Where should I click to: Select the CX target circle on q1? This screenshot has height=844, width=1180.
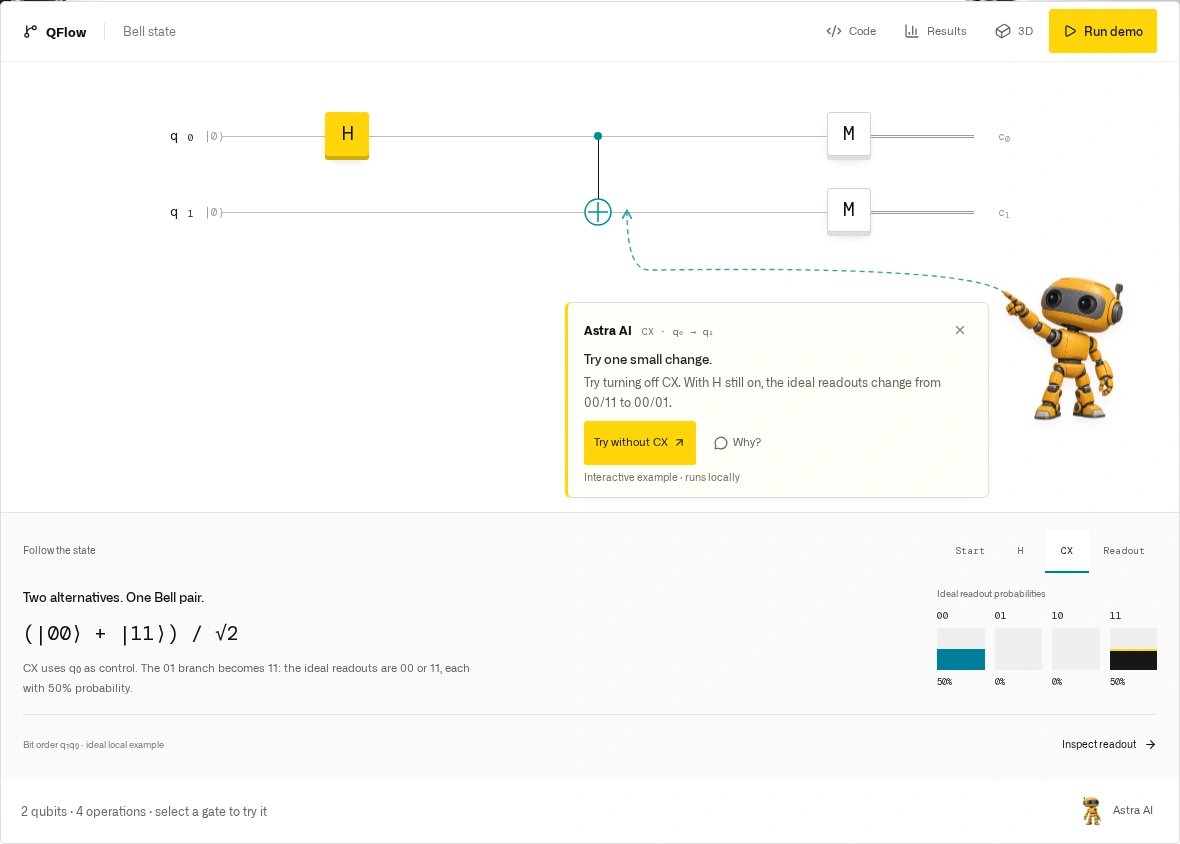tap(598, 212)
